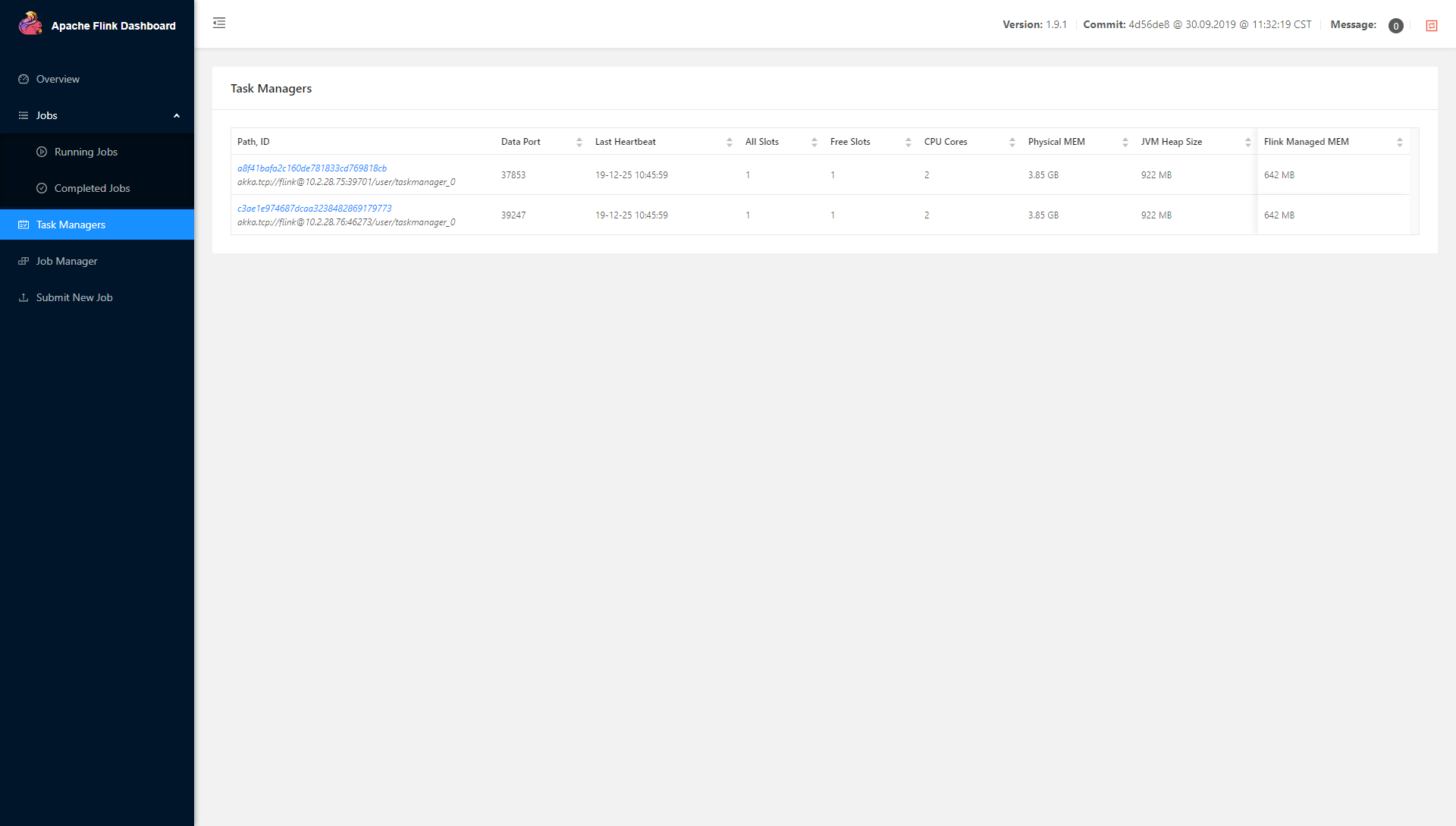Click the Running Jobs play icon
The height and width of the screenshot is (826, 1456).
(42, 152)
